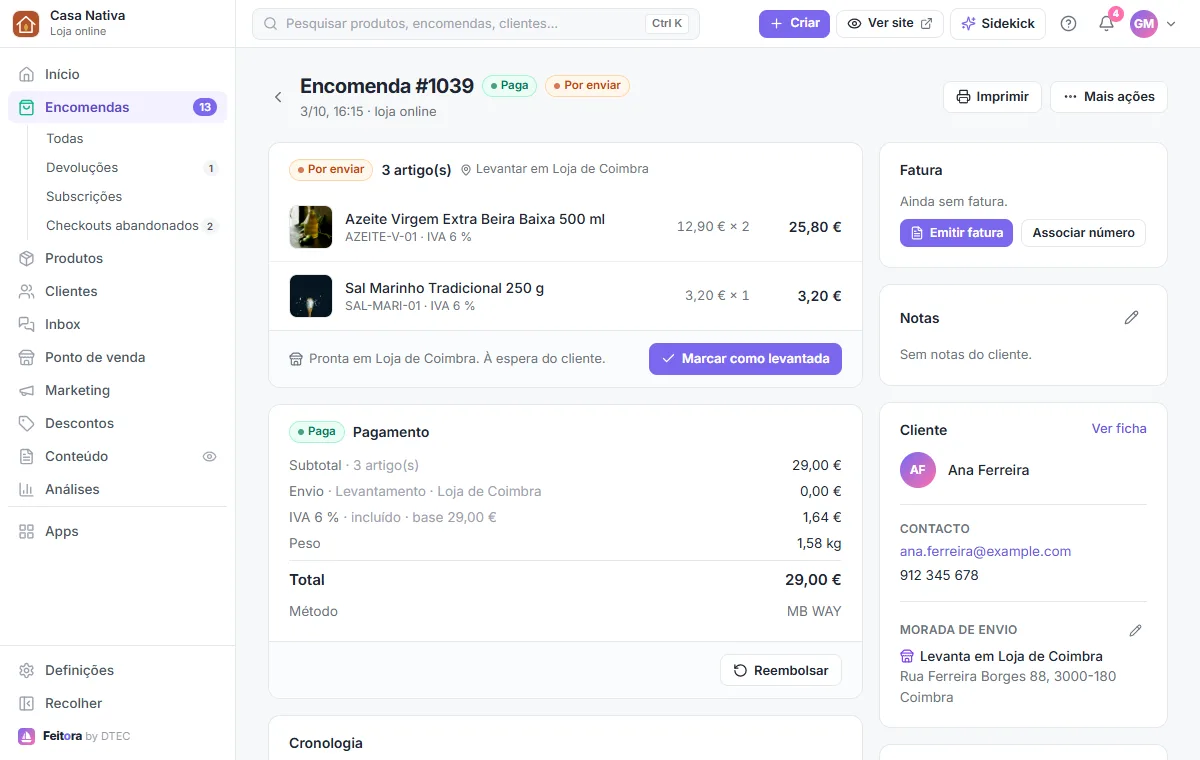
Task: Click Levantar em Loja de Coimbra text
Action: point(562,169)
